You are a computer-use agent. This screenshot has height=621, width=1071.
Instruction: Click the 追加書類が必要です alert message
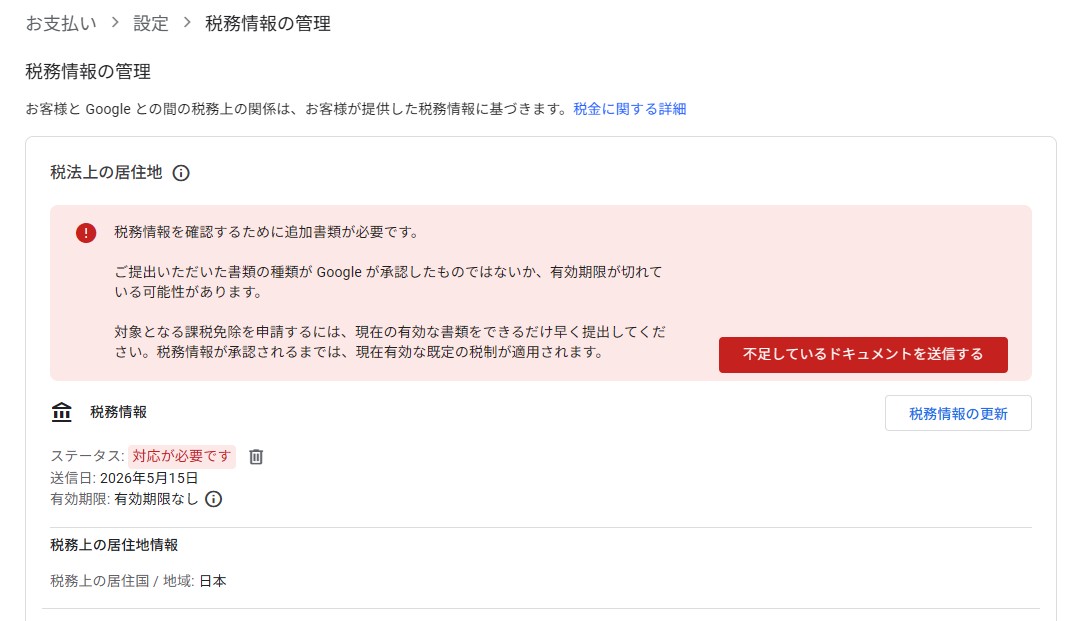[266, 232]
